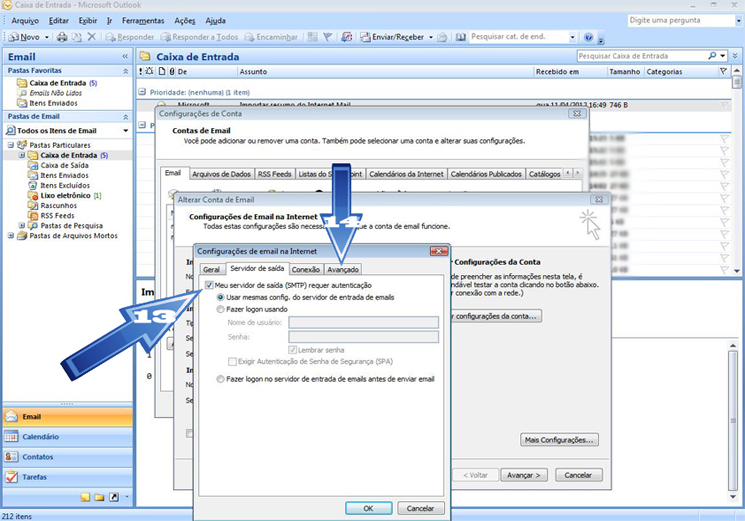Viewport: 745px width, 521px height.
Task: Click the Novo mail toolbar button
Action: (x=24, y=37)
